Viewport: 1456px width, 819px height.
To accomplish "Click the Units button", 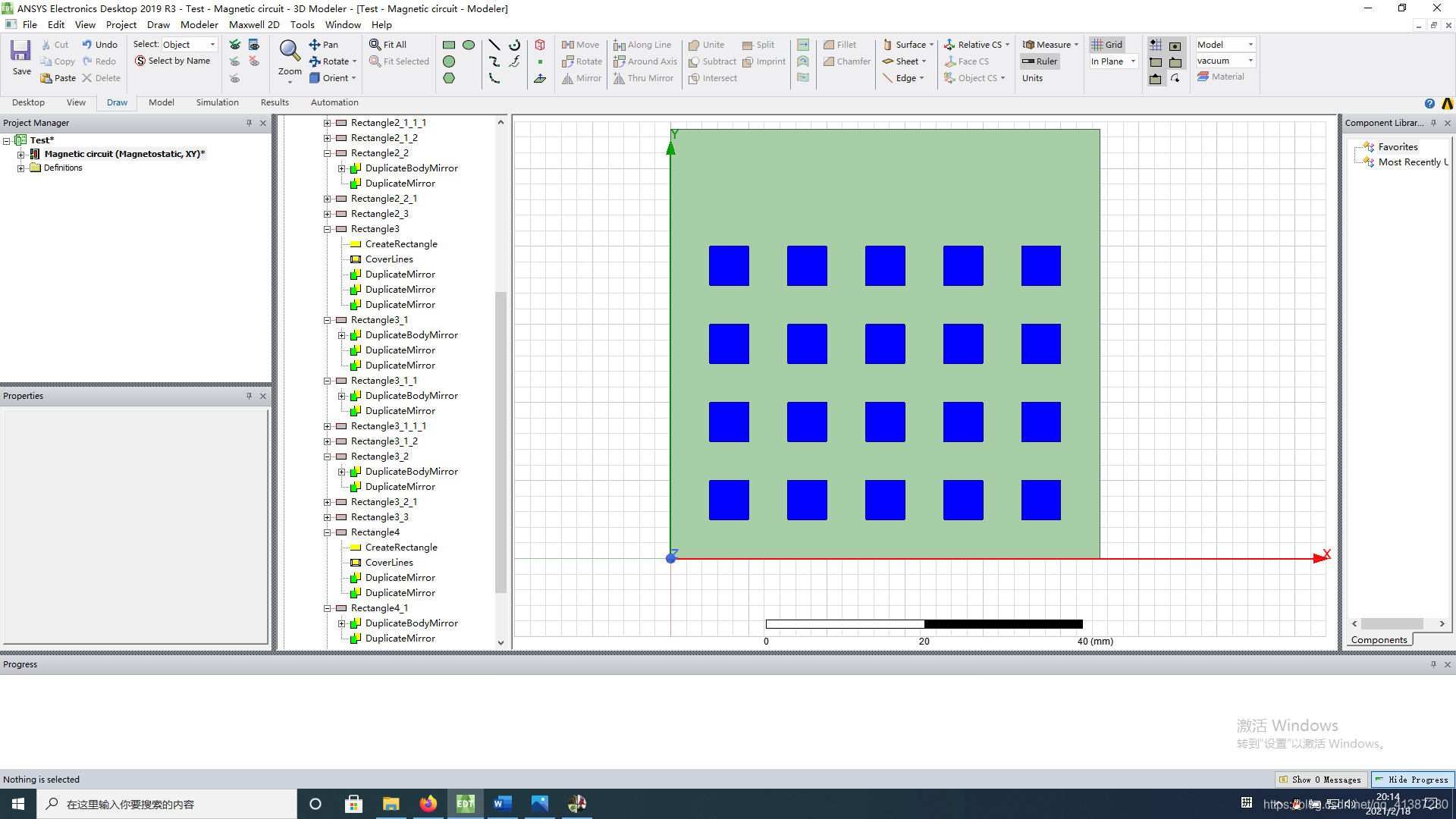I will point(1032,78).
